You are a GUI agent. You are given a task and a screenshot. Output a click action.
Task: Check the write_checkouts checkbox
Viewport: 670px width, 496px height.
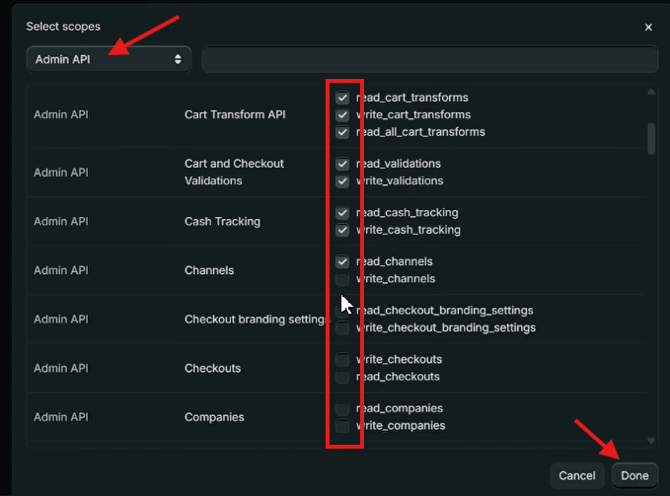[x=343, y=360]
